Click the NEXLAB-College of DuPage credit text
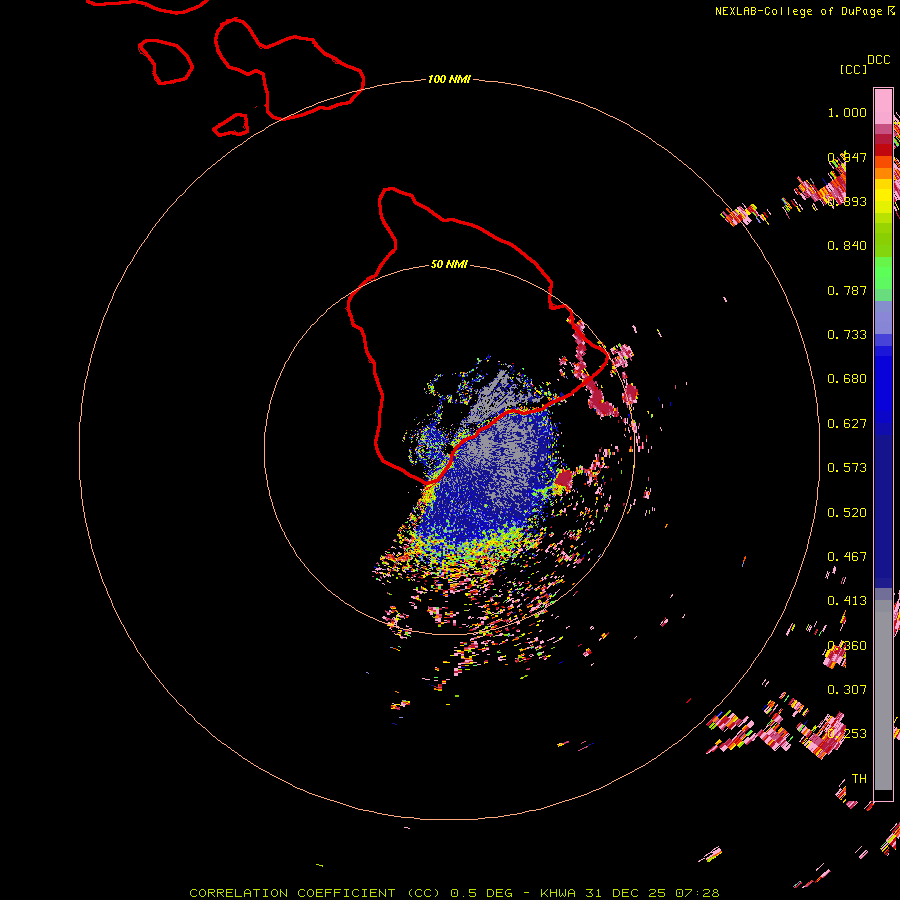900x900 pixels. (798, 11)
